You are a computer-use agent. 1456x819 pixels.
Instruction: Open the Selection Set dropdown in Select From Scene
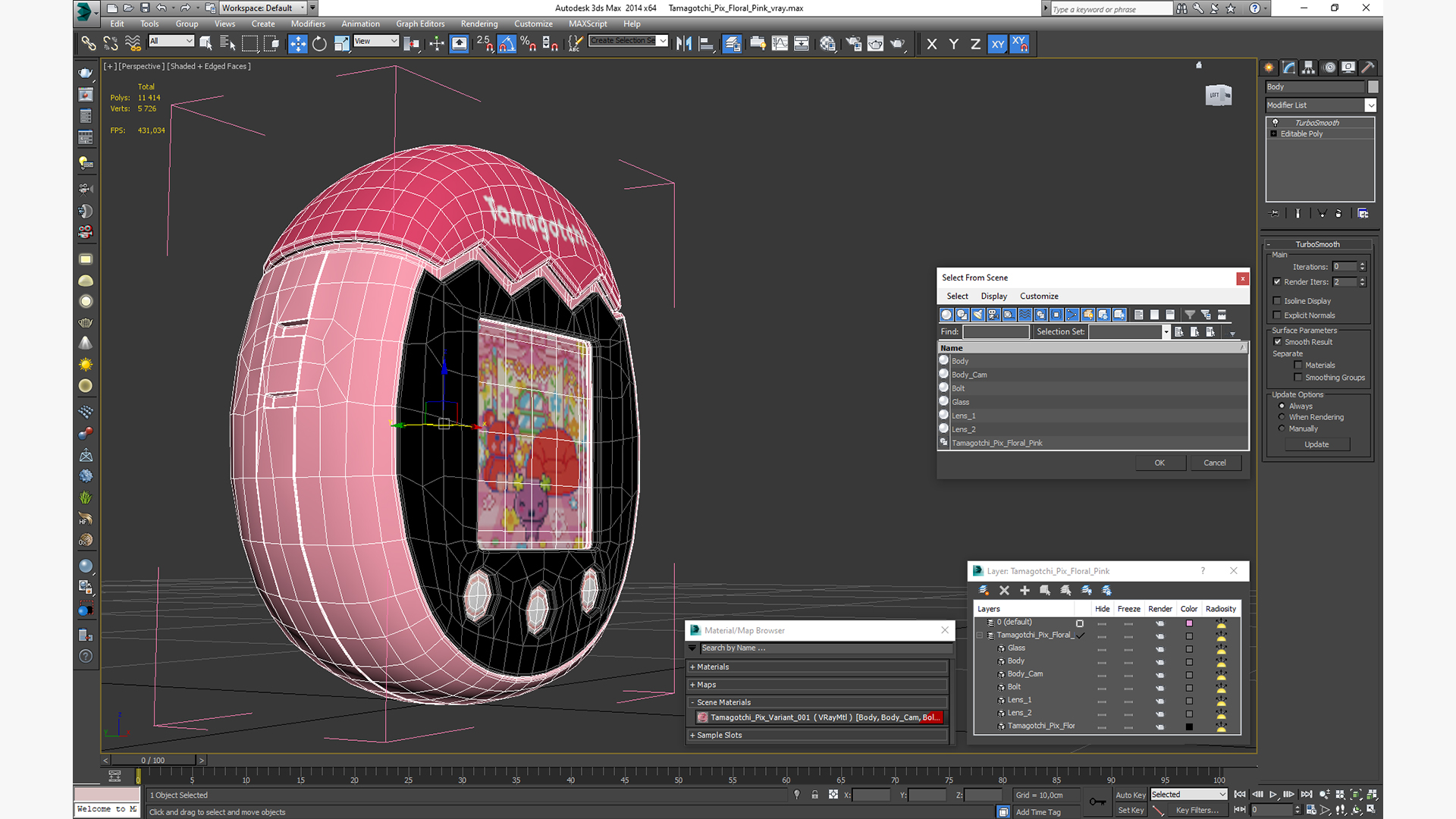(1166, 332)
